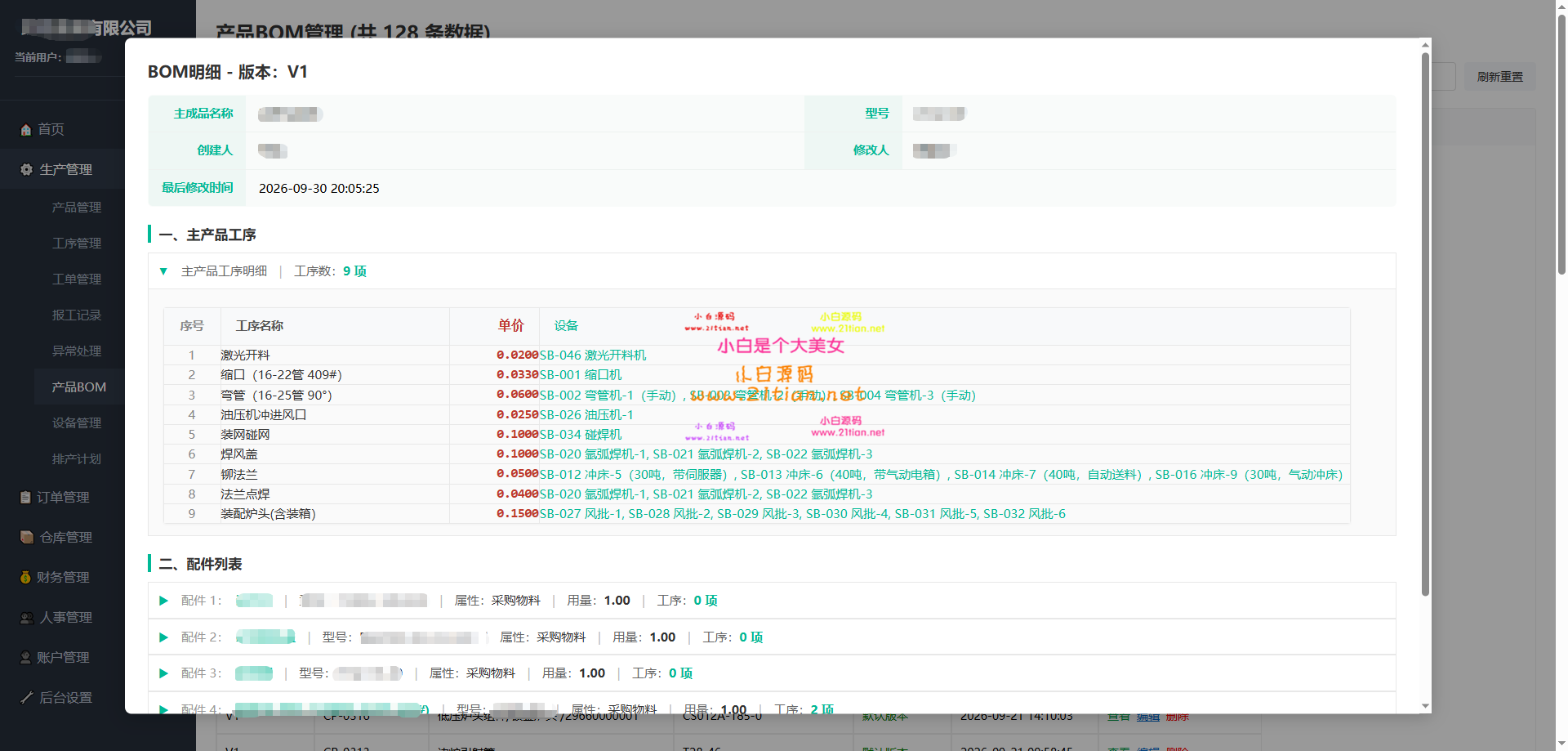
Task: Click the 账户管理 user icon
Action: point(25,658)
